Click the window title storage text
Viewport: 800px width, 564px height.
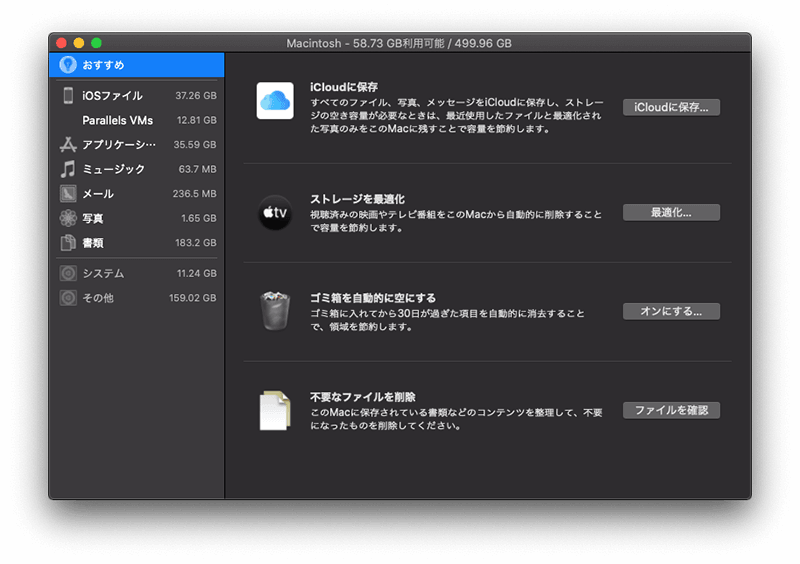(399, 43)
